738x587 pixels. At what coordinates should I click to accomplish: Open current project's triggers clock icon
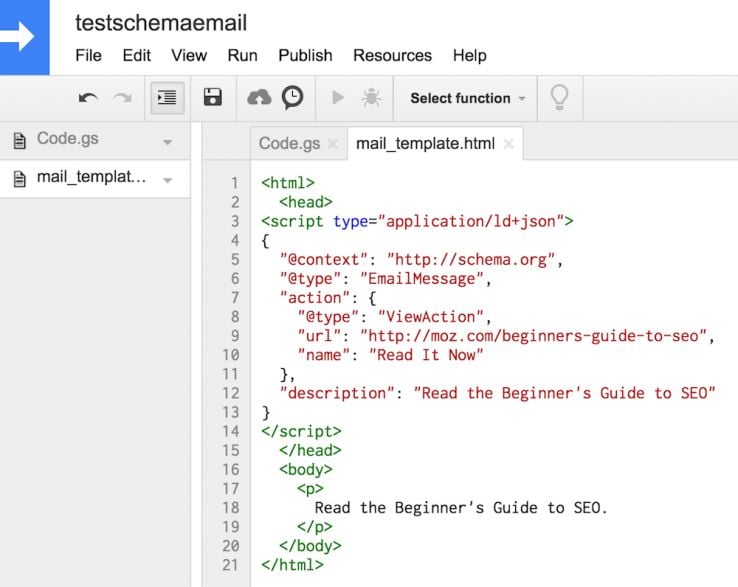[292, 97]
